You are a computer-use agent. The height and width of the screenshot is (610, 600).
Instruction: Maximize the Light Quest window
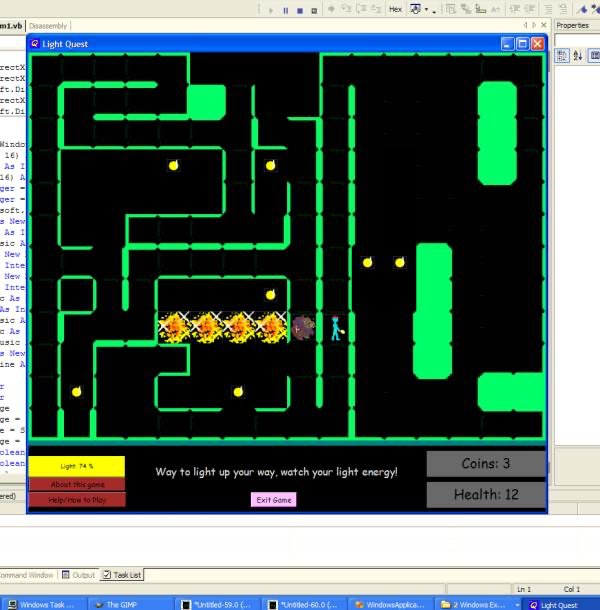tap(522, 44)
